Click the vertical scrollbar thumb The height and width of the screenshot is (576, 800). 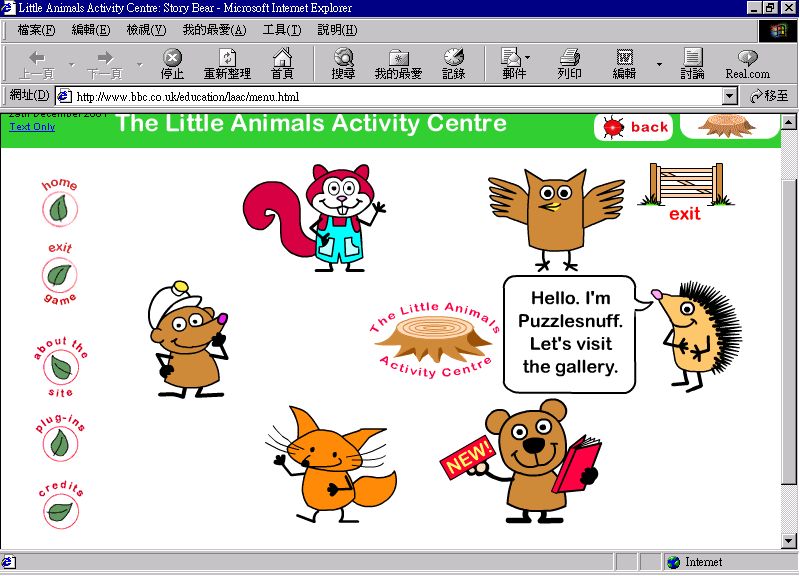[x=788, y=332]
